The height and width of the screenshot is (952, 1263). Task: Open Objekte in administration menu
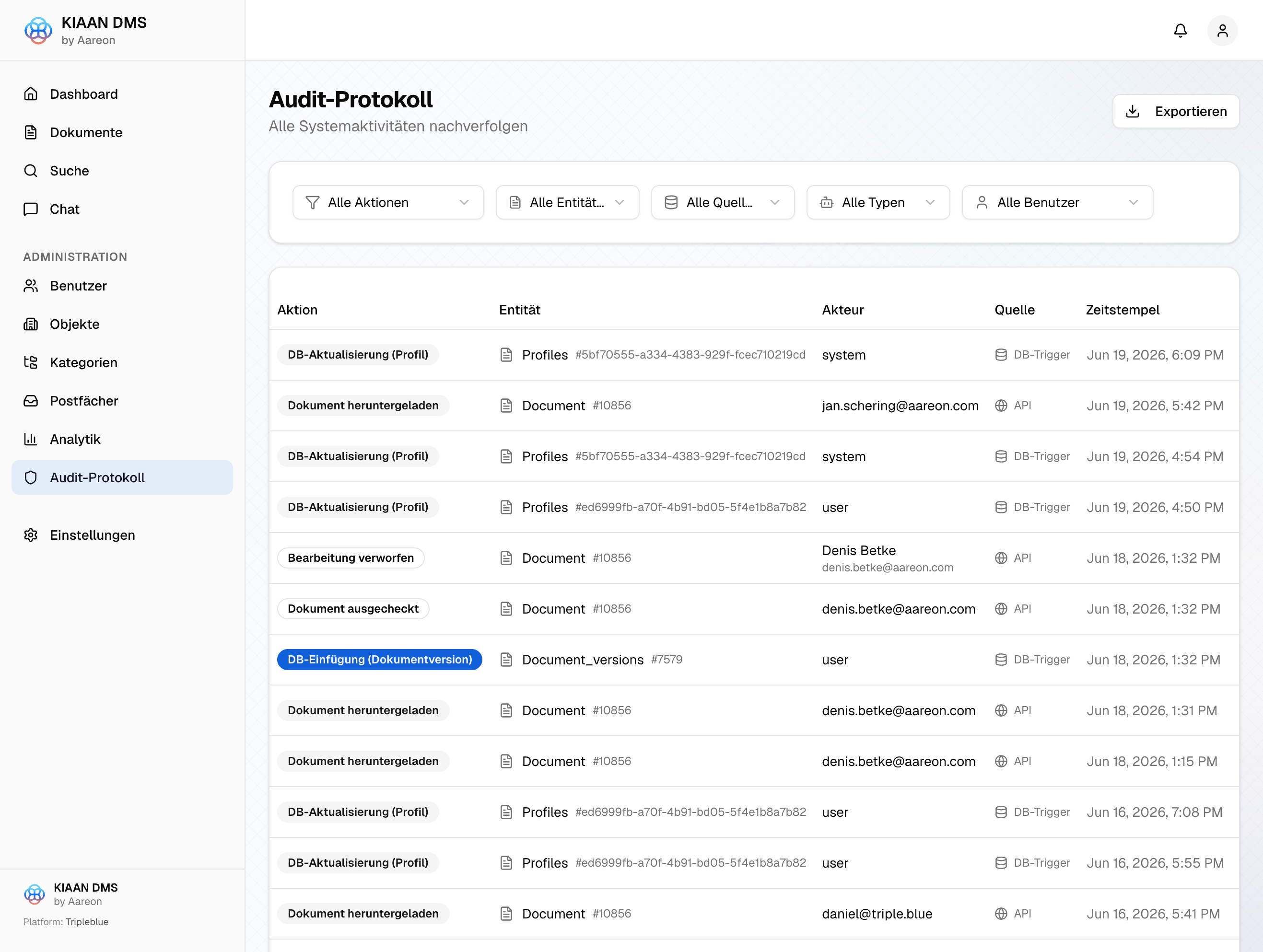pos(122,324)
